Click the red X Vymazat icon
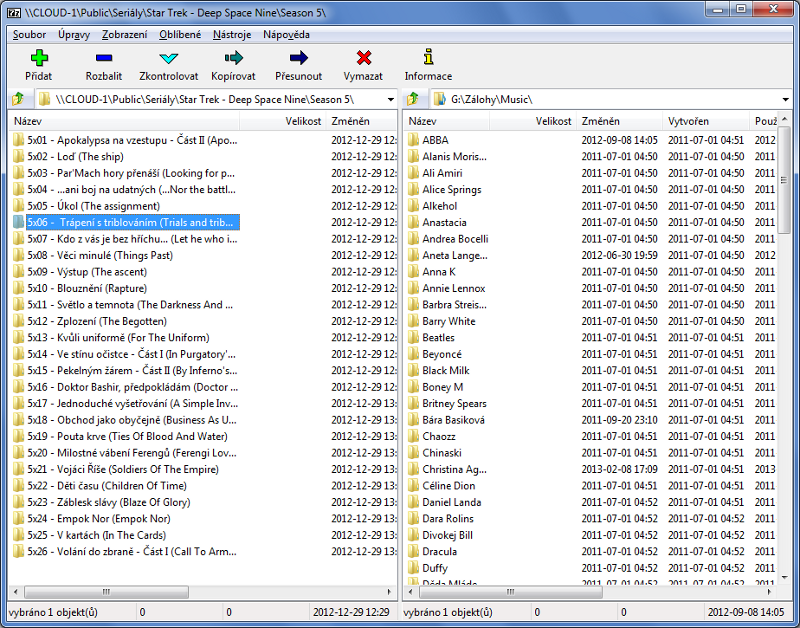 tap(363, 59)
